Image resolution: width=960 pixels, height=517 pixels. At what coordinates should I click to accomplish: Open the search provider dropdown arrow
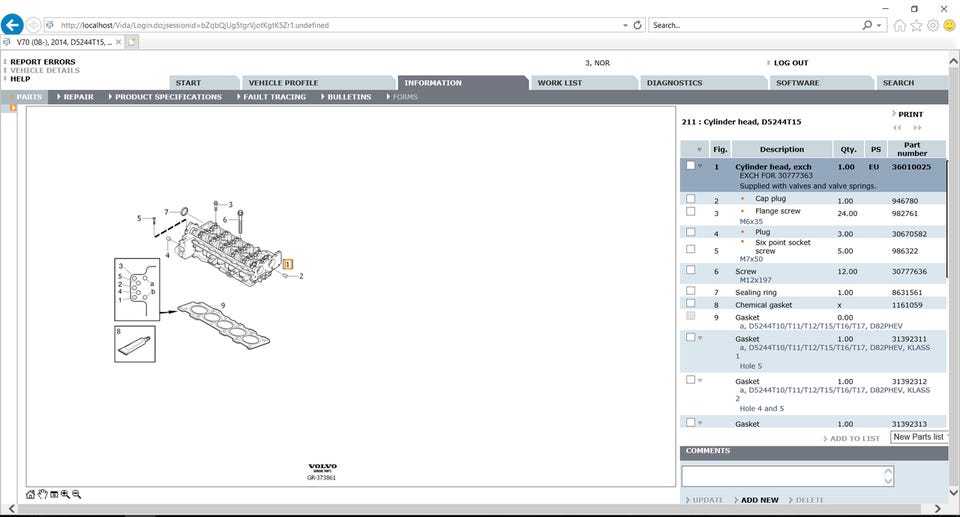coord(879,25)
